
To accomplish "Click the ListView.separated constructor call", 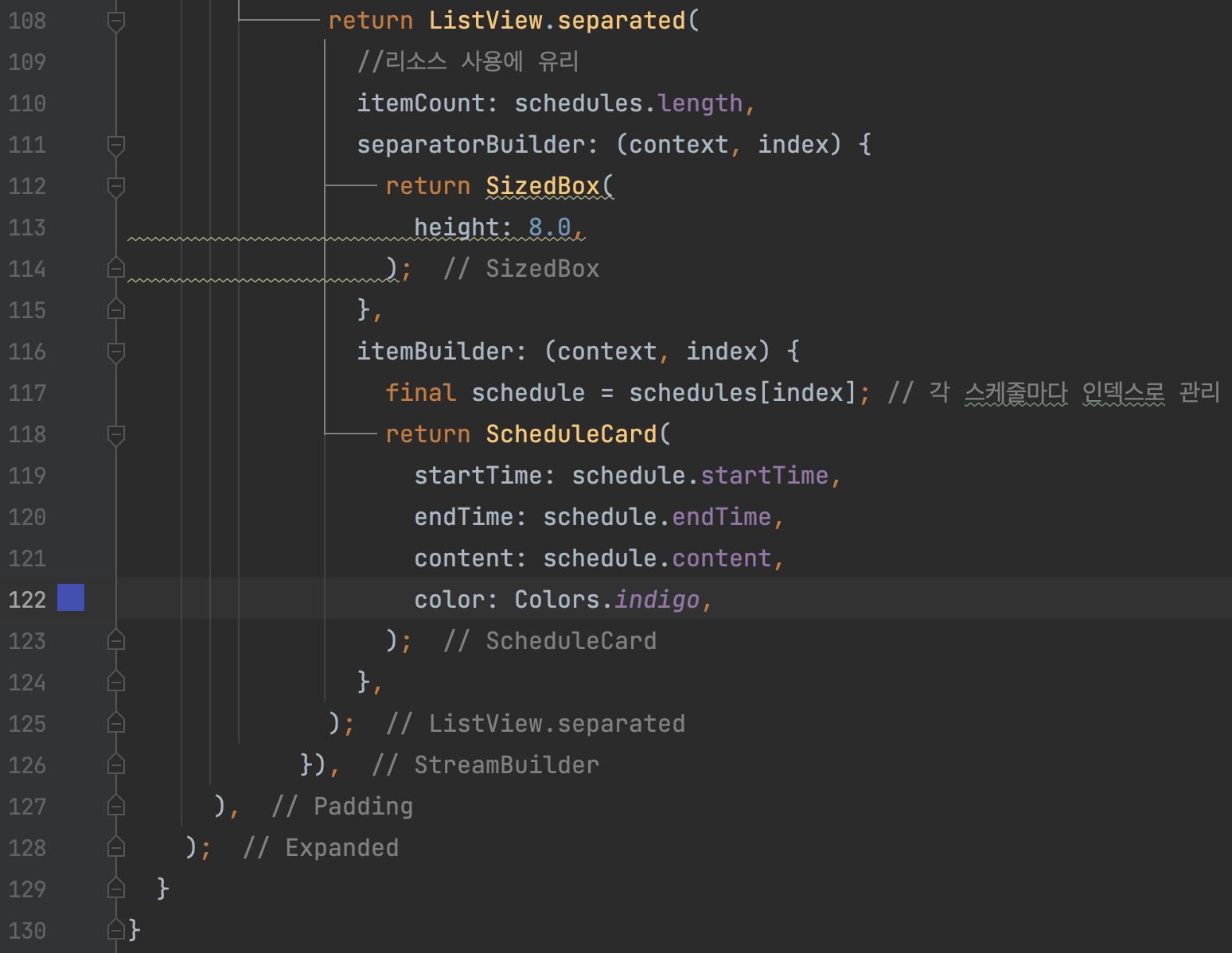I will (557, 21).
